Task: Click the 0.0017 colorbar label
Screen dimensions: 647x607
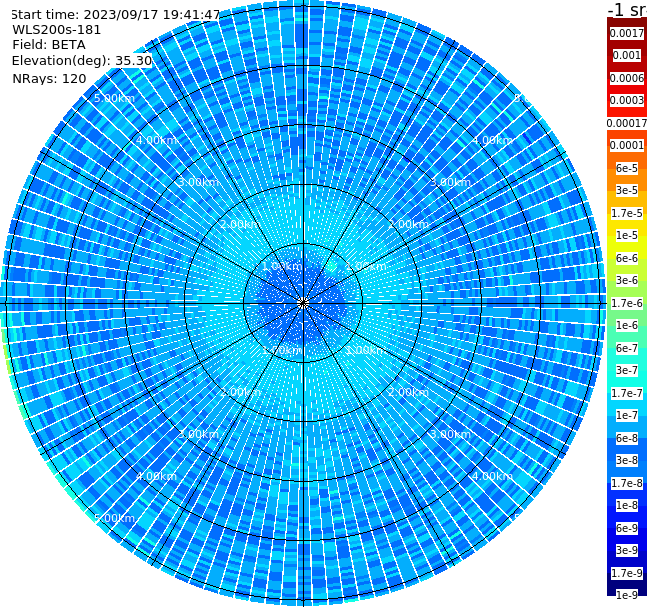Action: coord(626,33)
